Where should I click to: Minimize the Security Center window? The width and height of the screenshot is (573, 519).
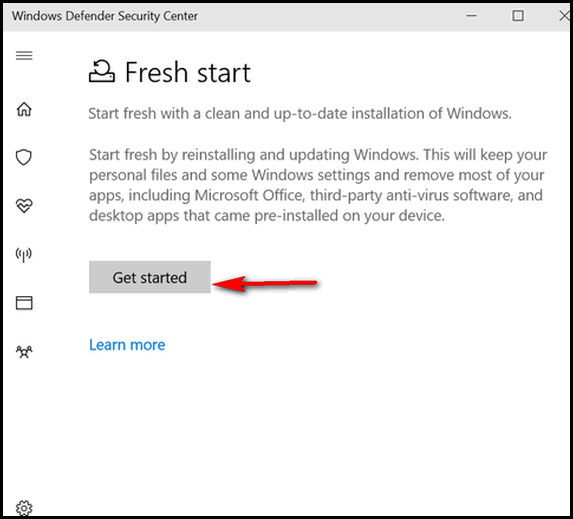[x=471, y=16]
